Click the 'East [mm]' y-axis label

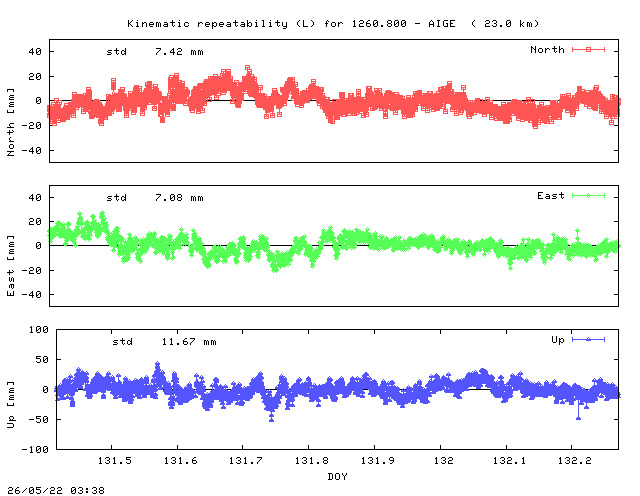[x=11, y=266]
